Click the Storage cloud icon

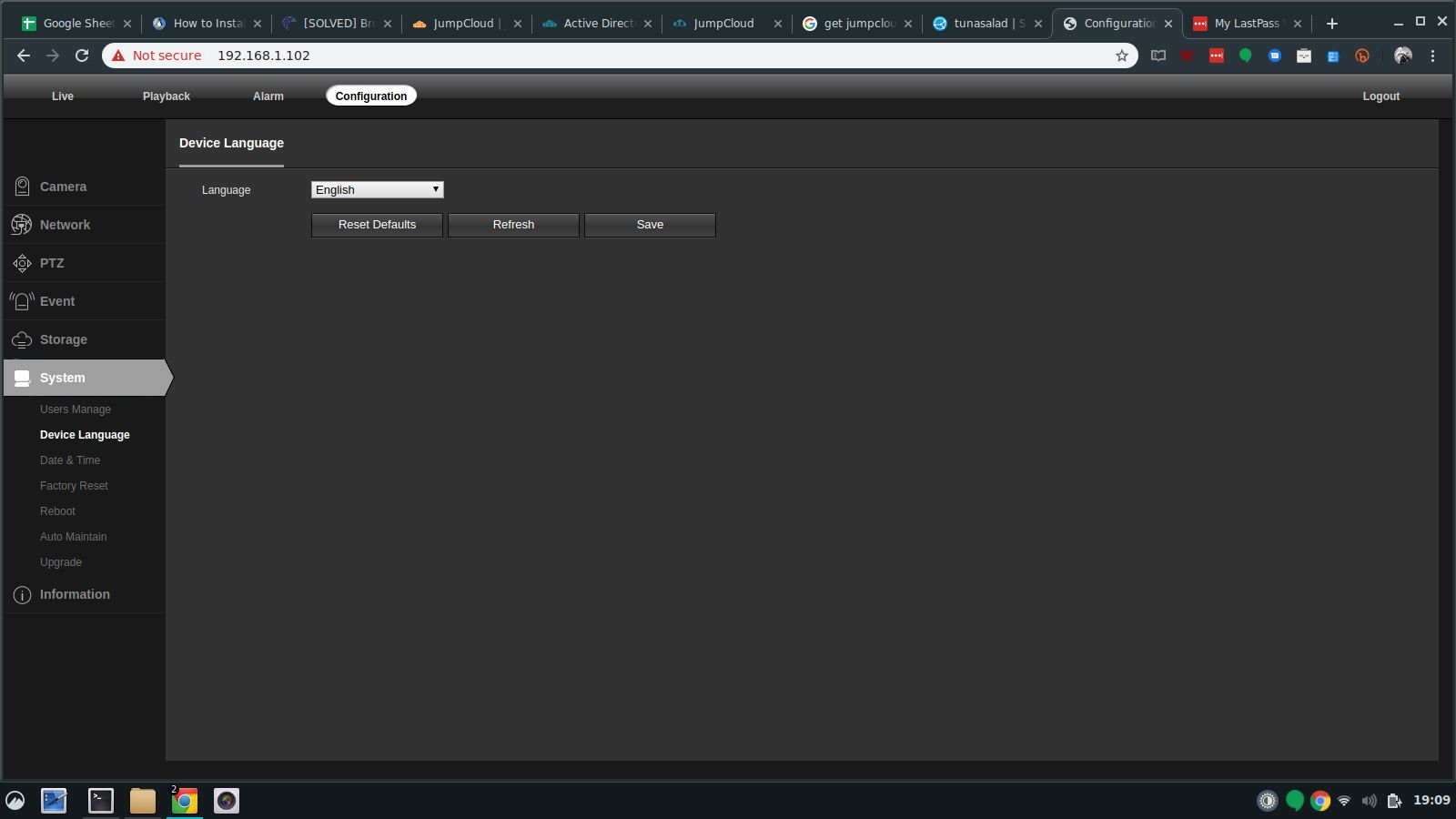pos(22,339)
